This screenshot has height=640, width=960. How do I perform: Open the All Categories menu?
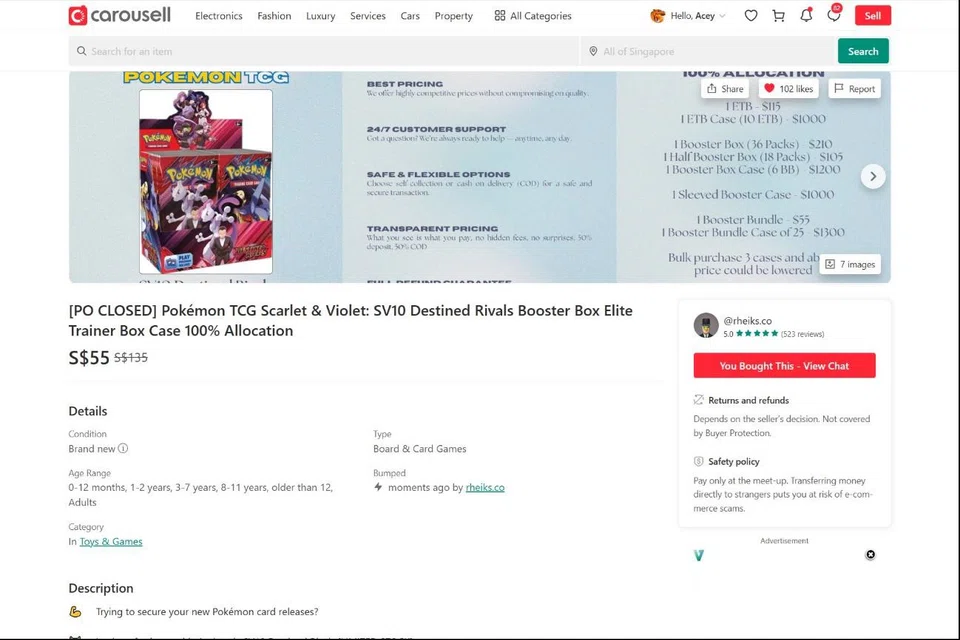coord(533,16)
